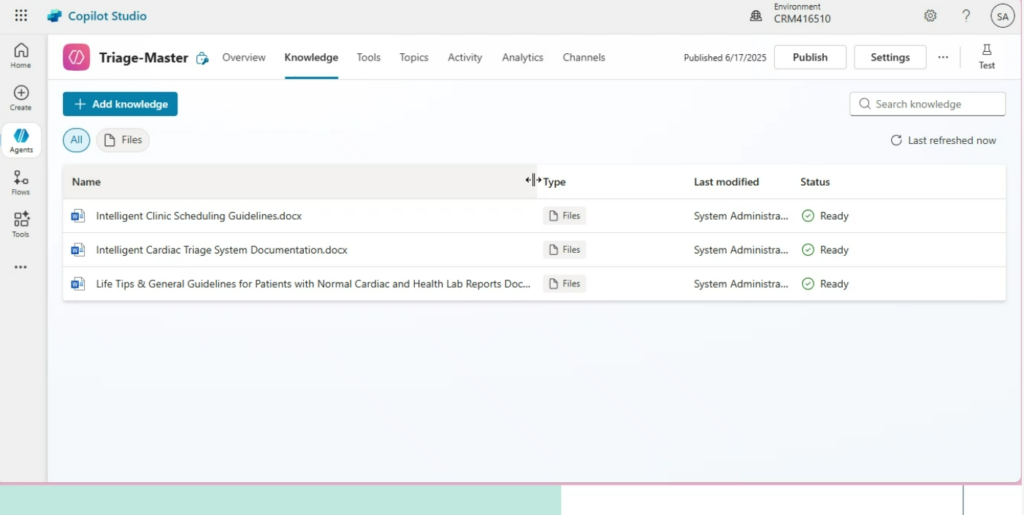The image size is (1024, 515).
Task: Open the Channels tab
Action: pos(584,57)
